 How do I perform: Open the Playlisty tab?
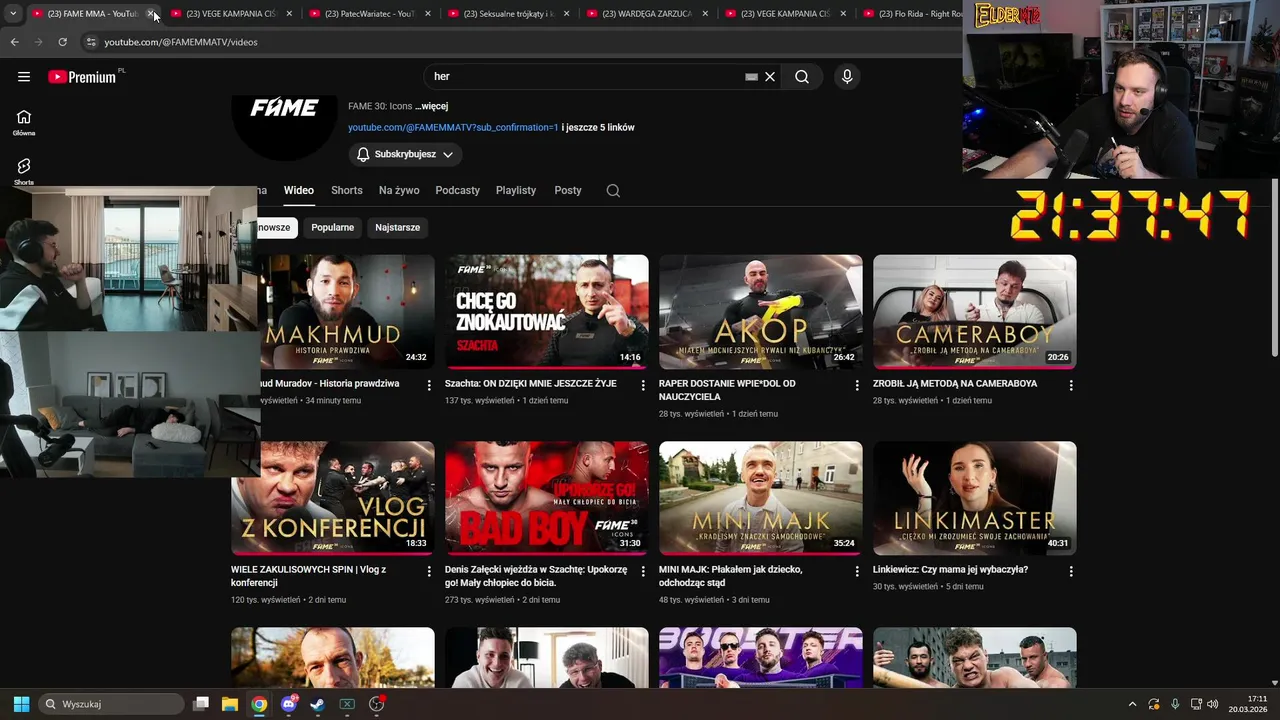click(516, 190)
